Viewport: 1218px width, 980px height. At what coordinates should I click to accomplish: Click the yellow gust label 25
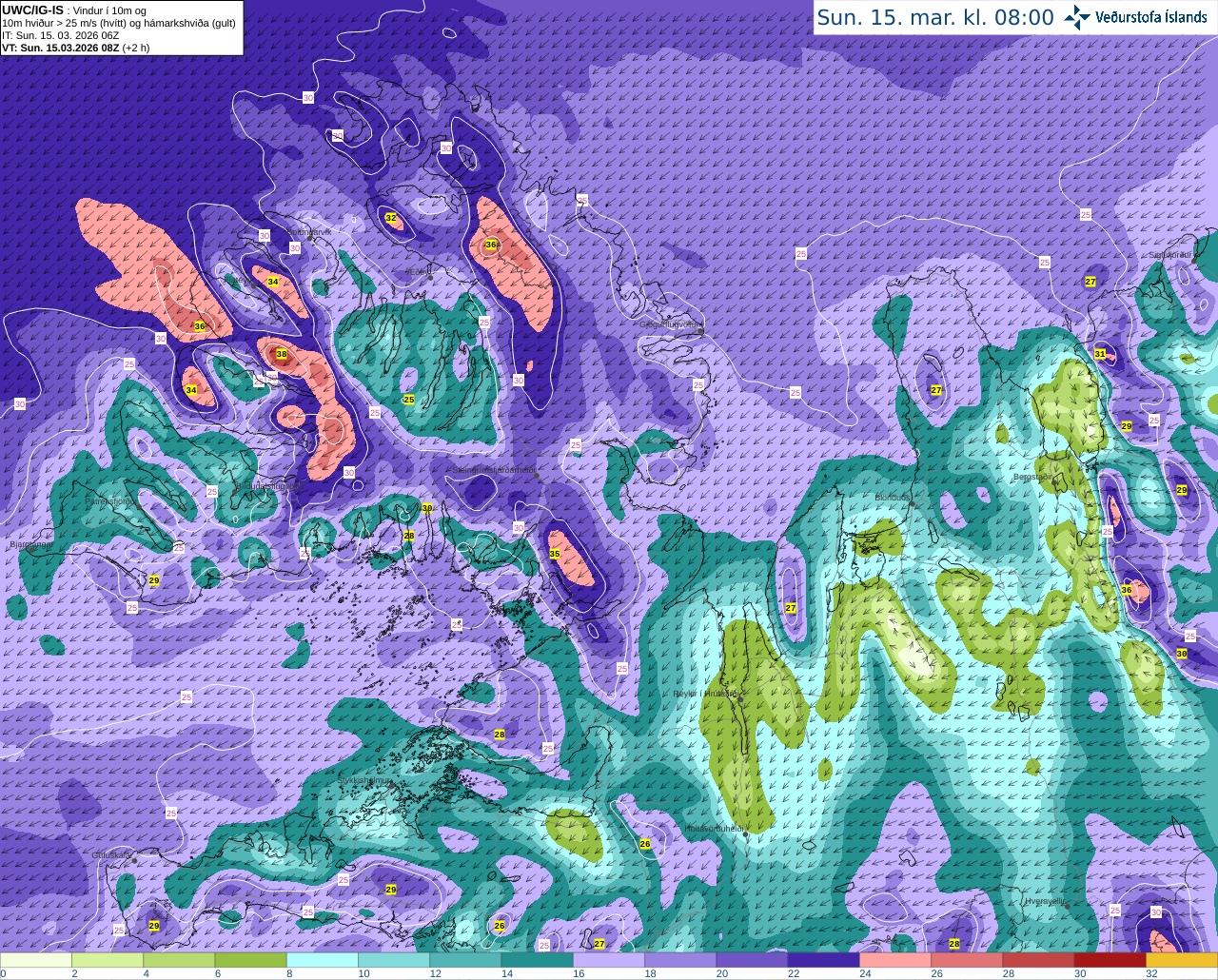click(x=409, y=399)
